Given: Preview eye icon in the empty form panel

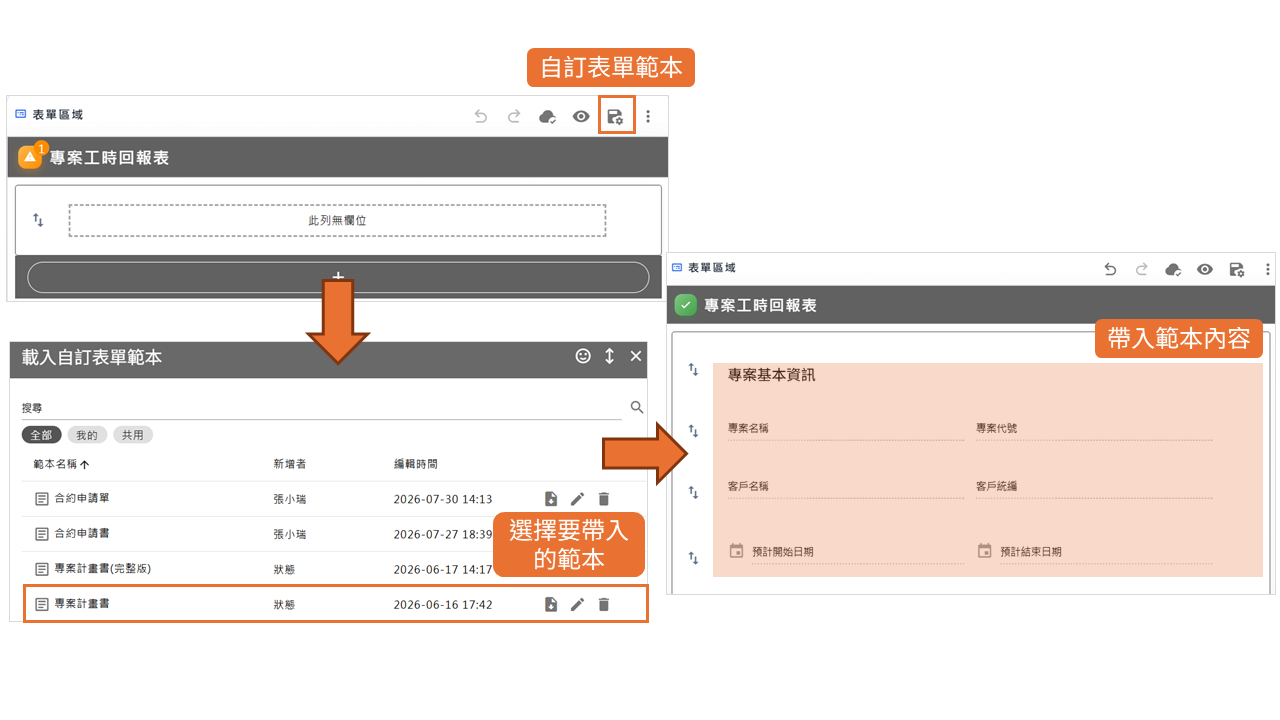Looking at the screenshot, I should pos(581,116).
